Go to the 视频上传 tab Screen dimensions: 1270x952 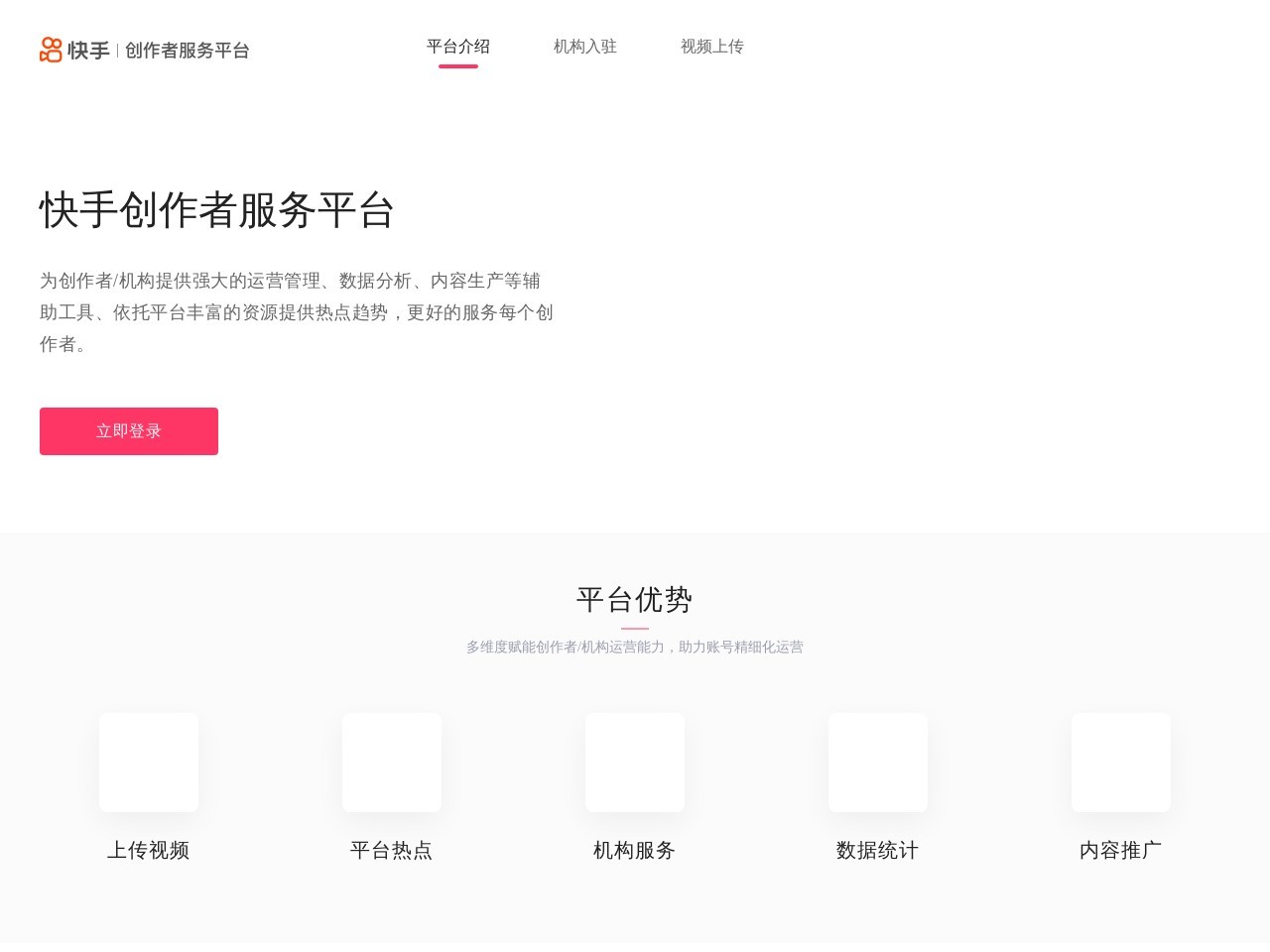click(x=712, y=47)
